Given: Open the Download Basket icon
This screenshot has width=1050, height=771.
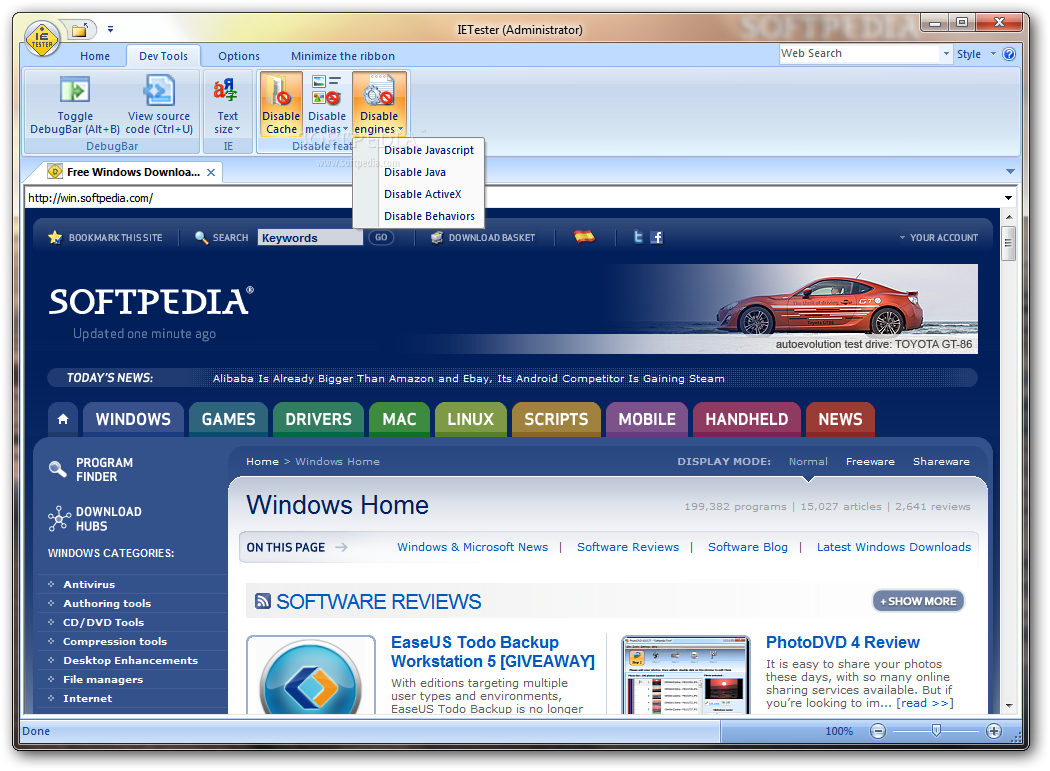Looking at the screenshot, I should pyautogui.click(x=437, y=237).
